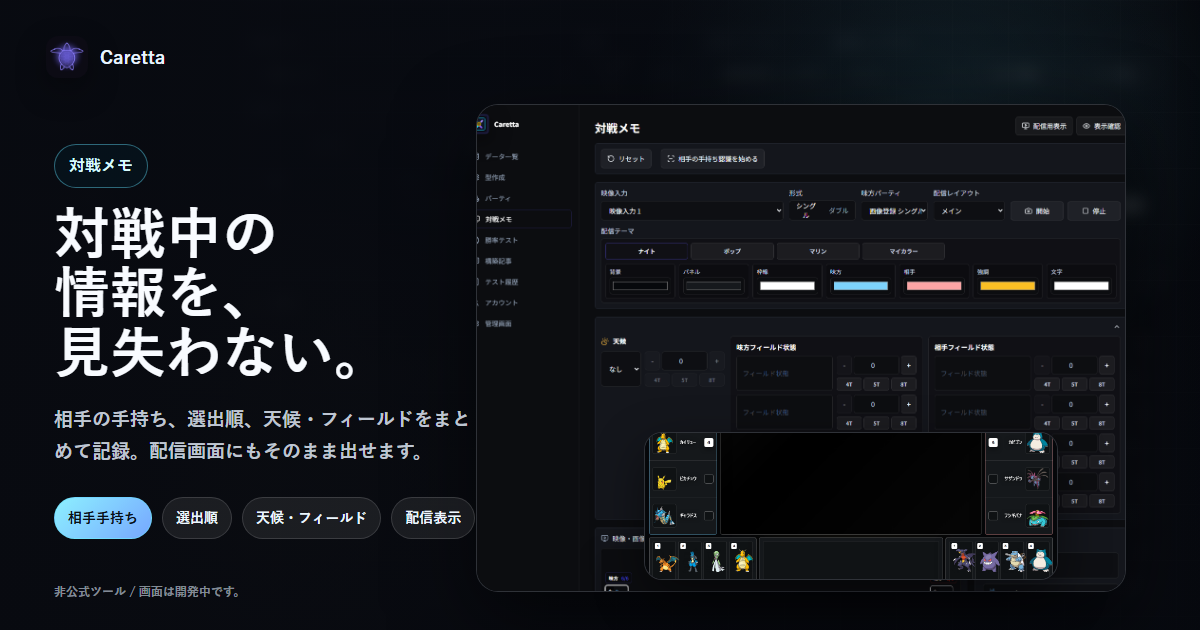Open the 文字 white color swatch
The image size is (1200, 630).
[1081, 286]
